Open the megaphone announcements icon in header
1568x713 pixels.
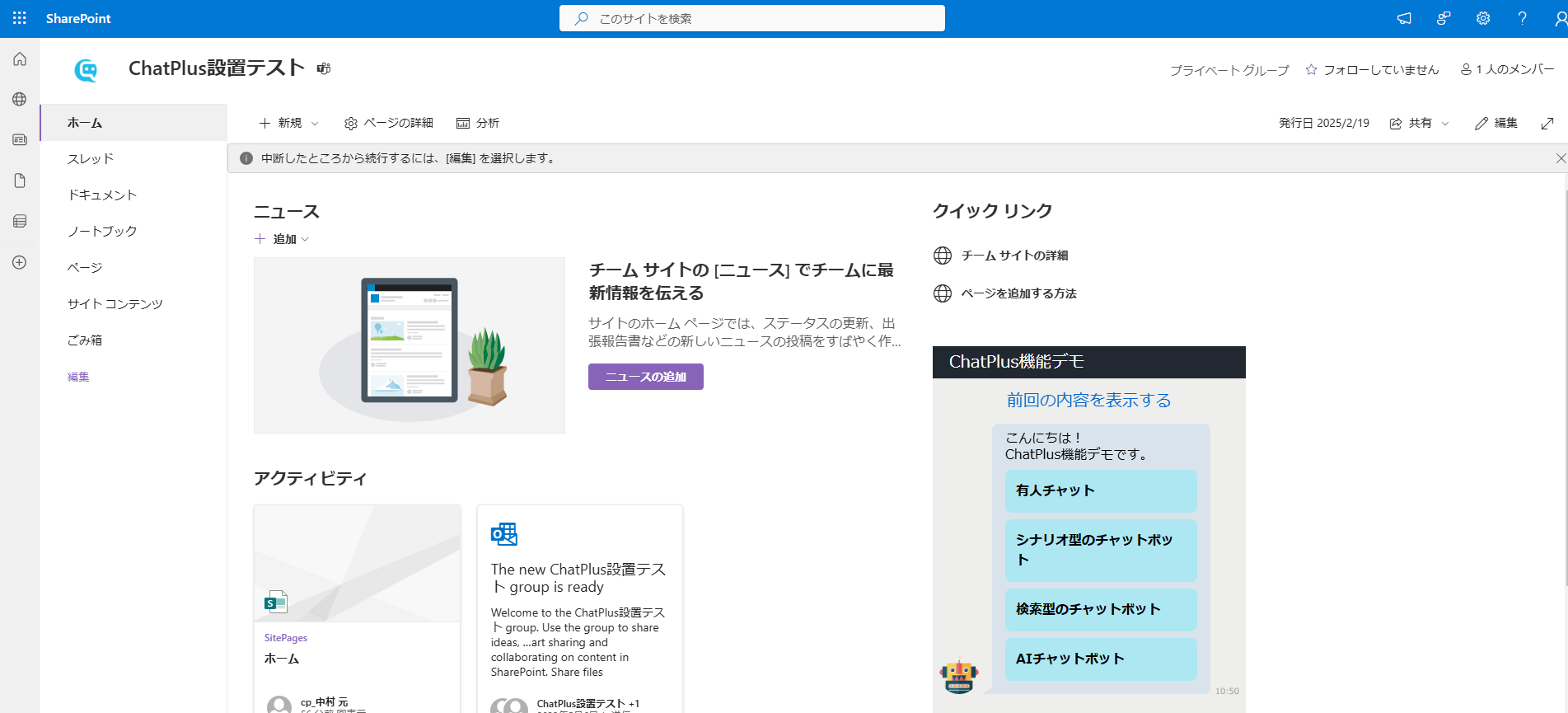pos(1404,18)
